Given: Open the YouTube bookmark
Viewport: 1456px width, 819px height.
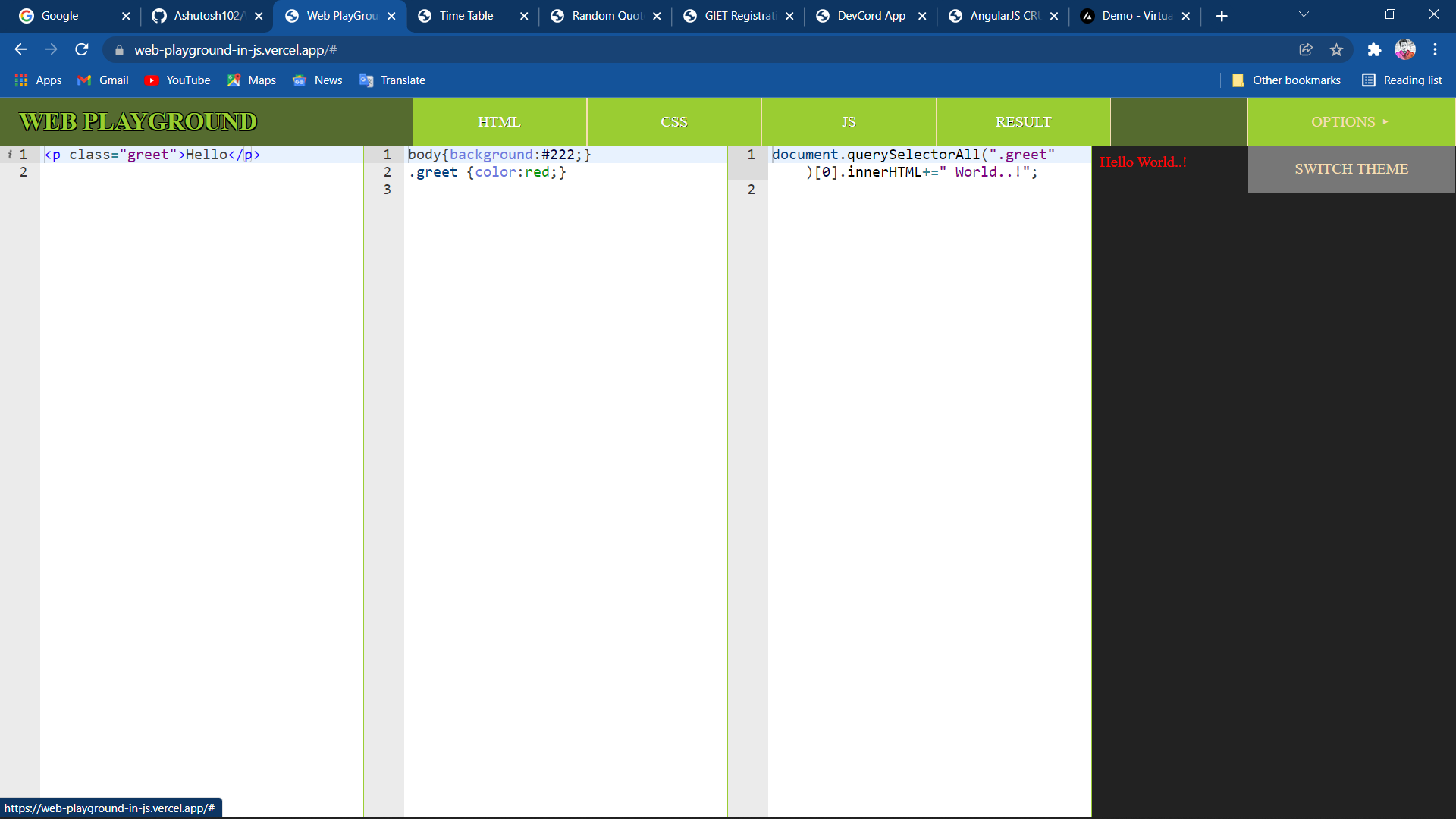Looking at the screenshot, I should [177, 80].
